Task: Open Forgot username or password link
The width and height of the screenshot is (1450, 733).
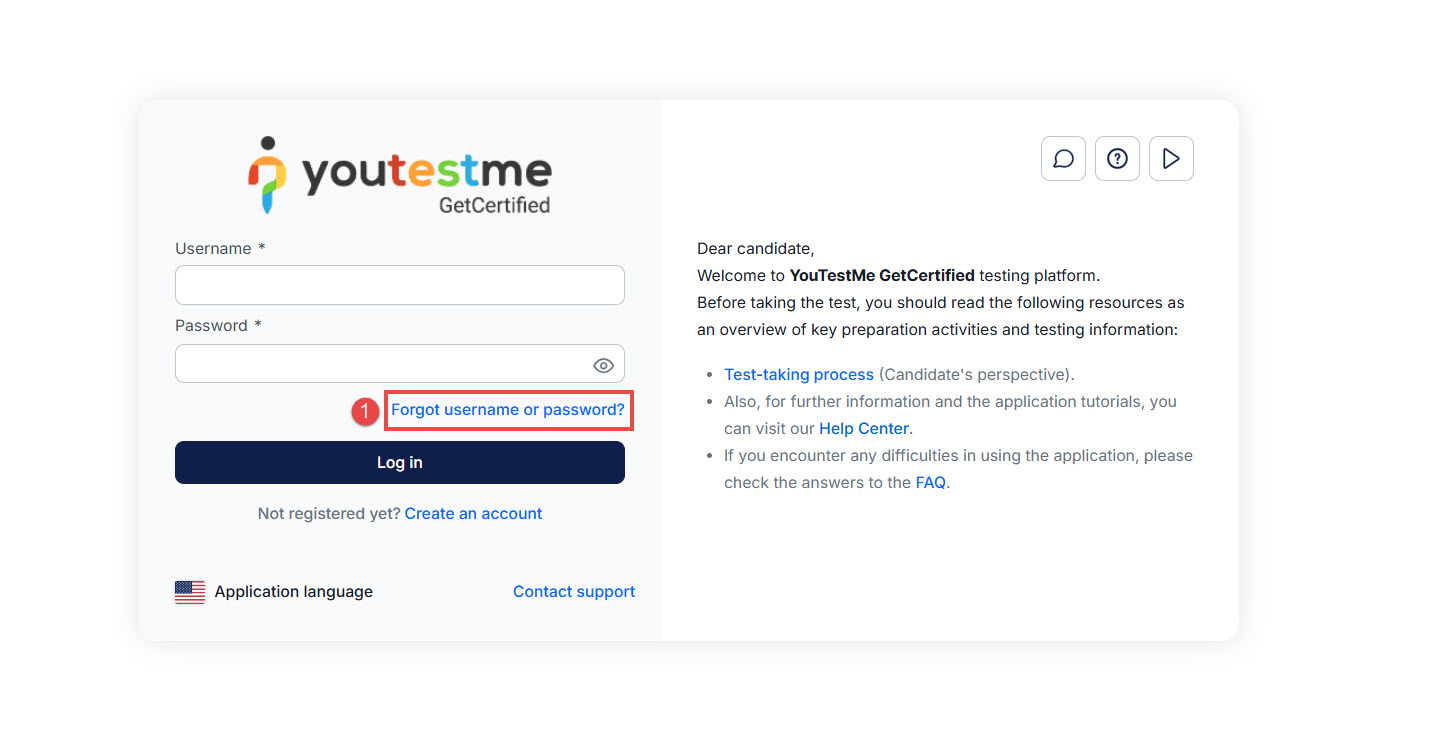Action: pos(507,410)
